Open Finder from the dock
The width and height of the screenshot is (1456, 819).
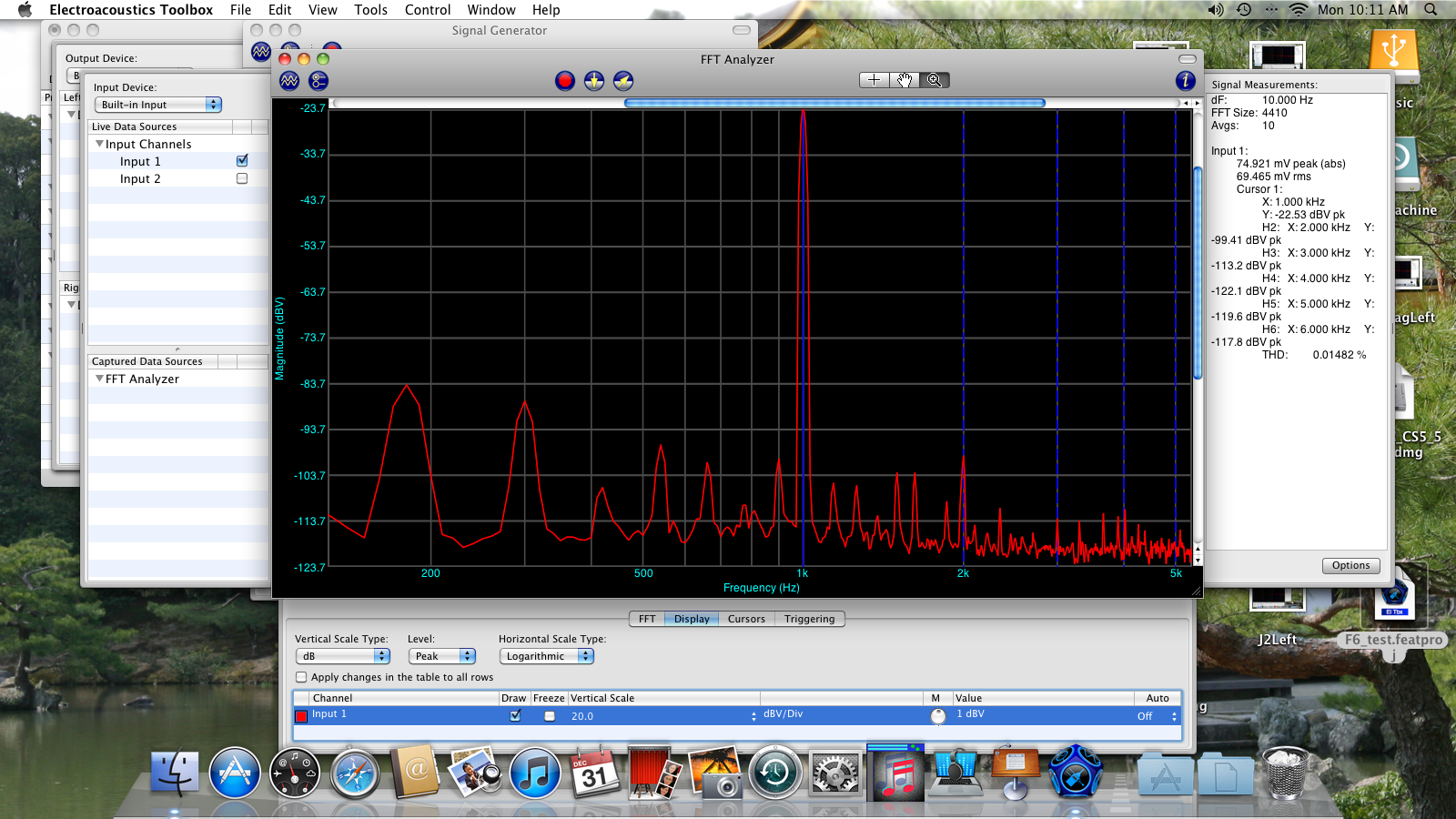tap(174, 773)
